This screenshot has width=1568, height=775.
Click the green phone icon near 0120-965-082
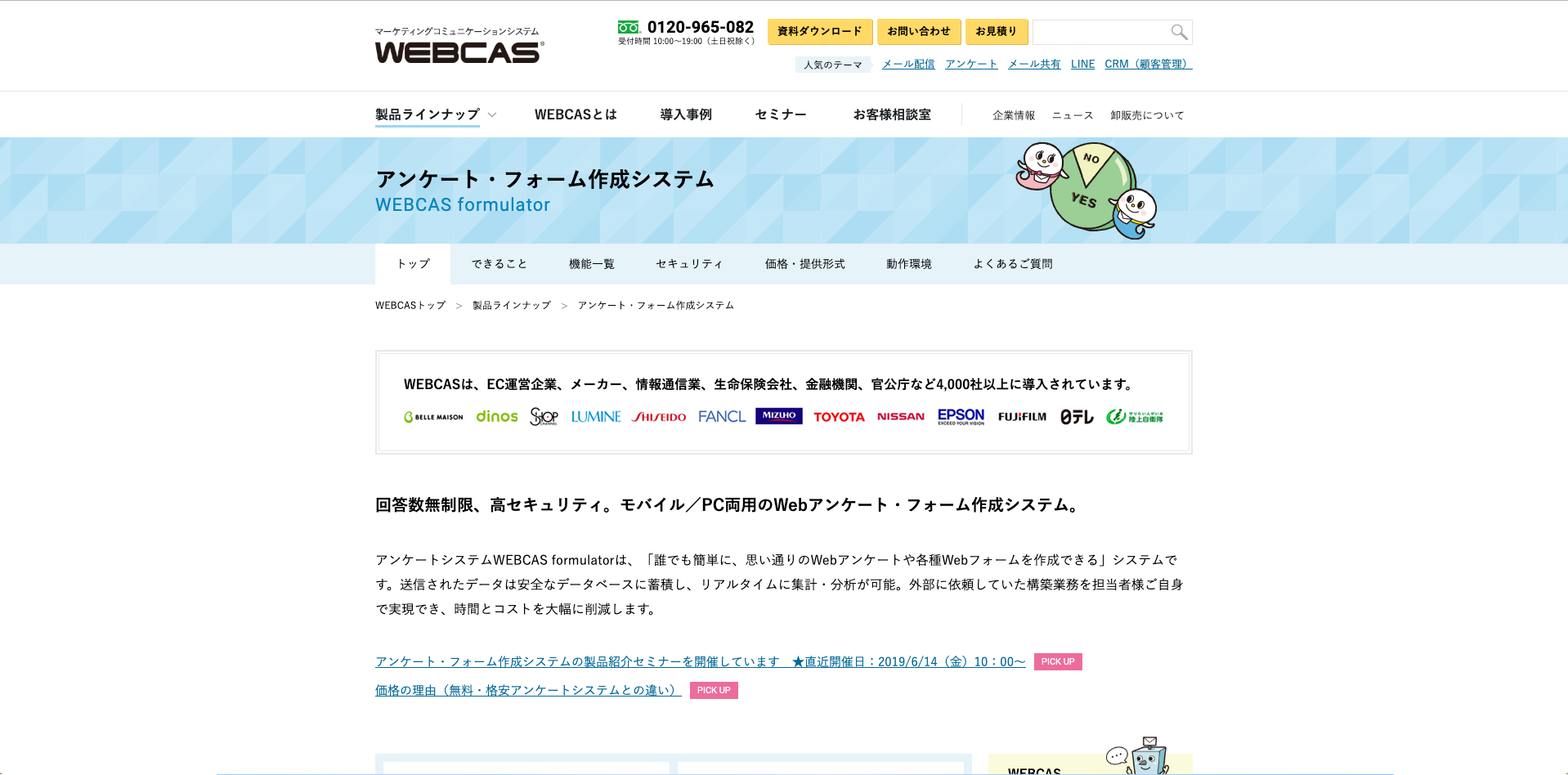[x=627, y=27]
